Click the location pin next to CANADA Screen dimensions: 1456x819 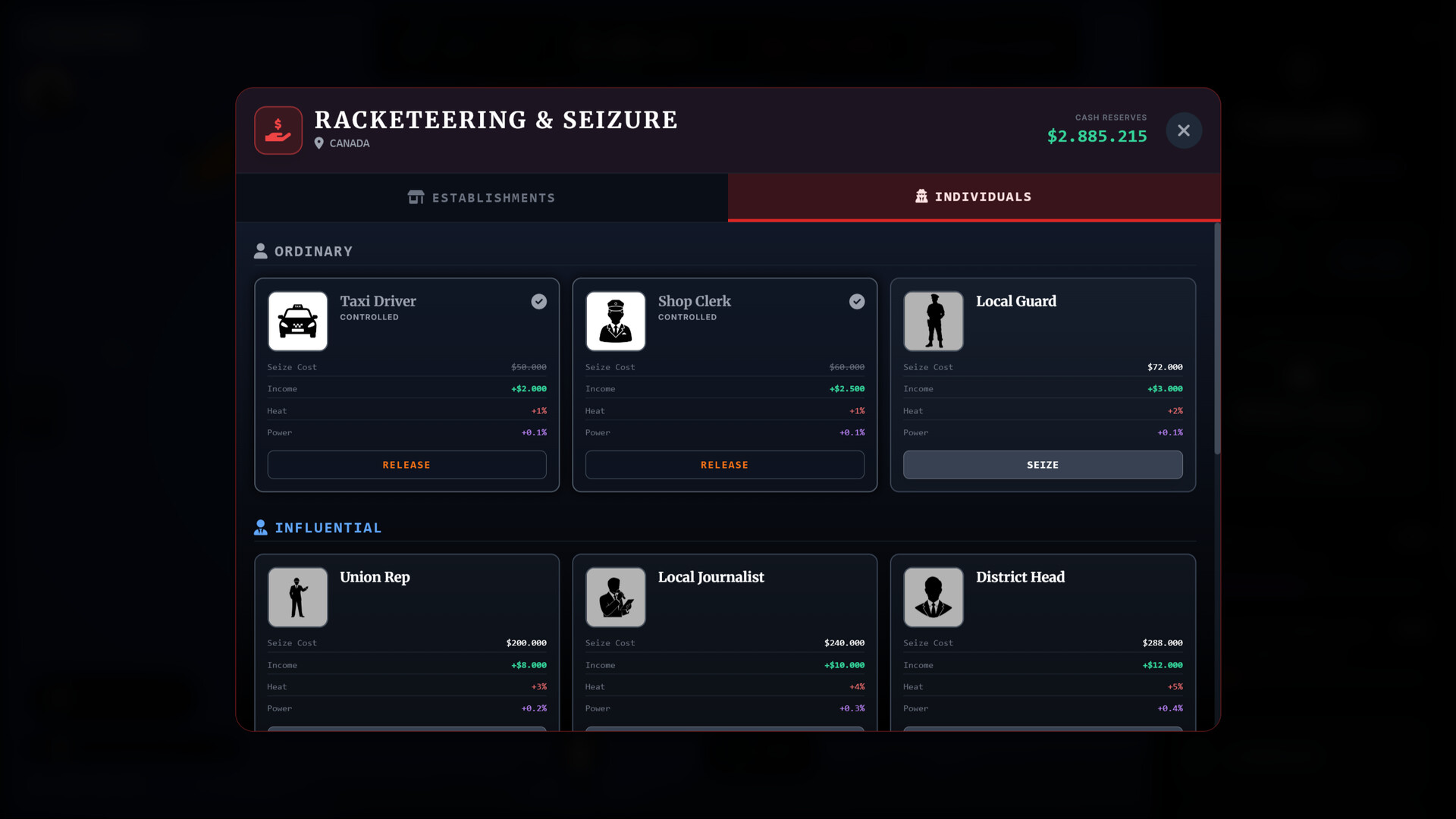pyautogui.click(x=318, y=143)
